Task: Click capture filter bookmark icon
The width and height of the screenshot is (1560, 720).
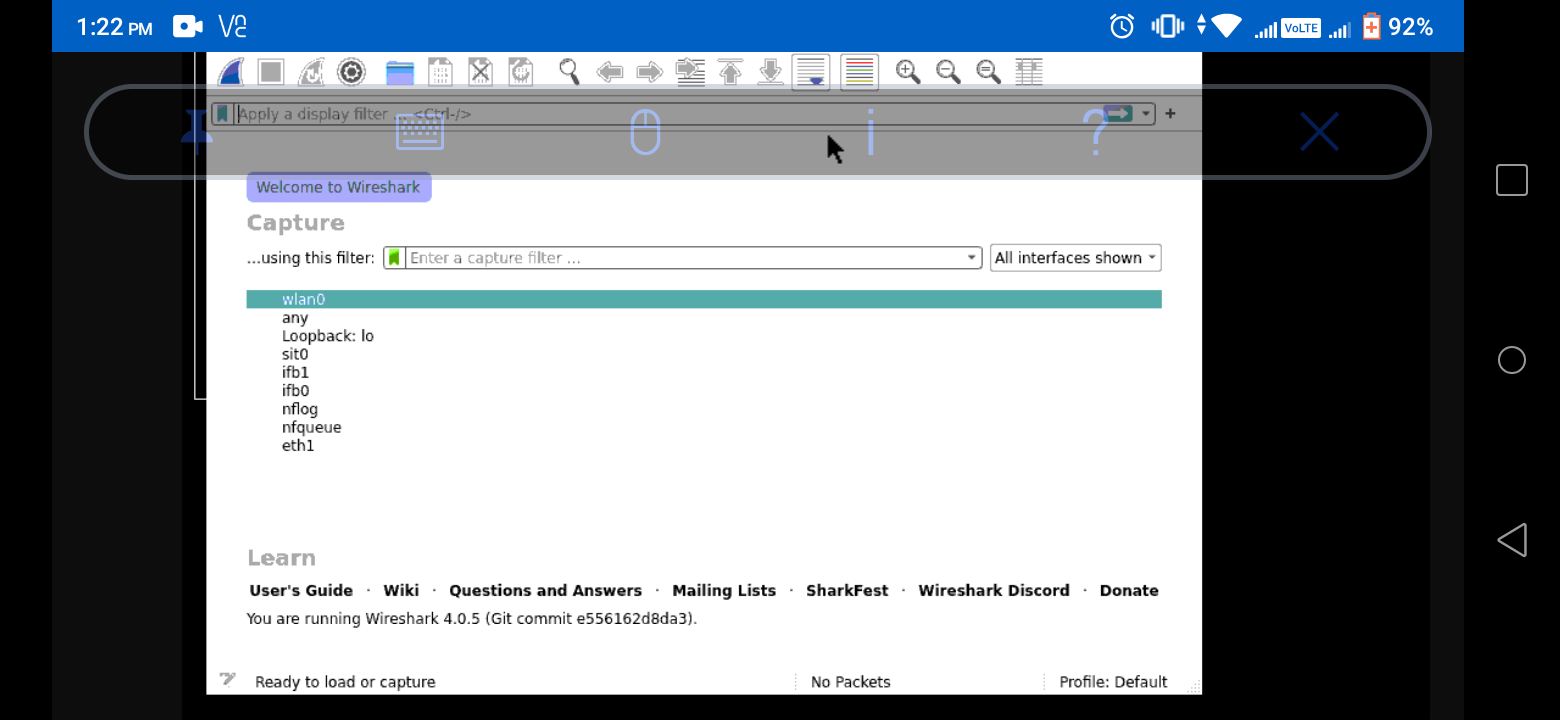Action: [x=395, y=258]
